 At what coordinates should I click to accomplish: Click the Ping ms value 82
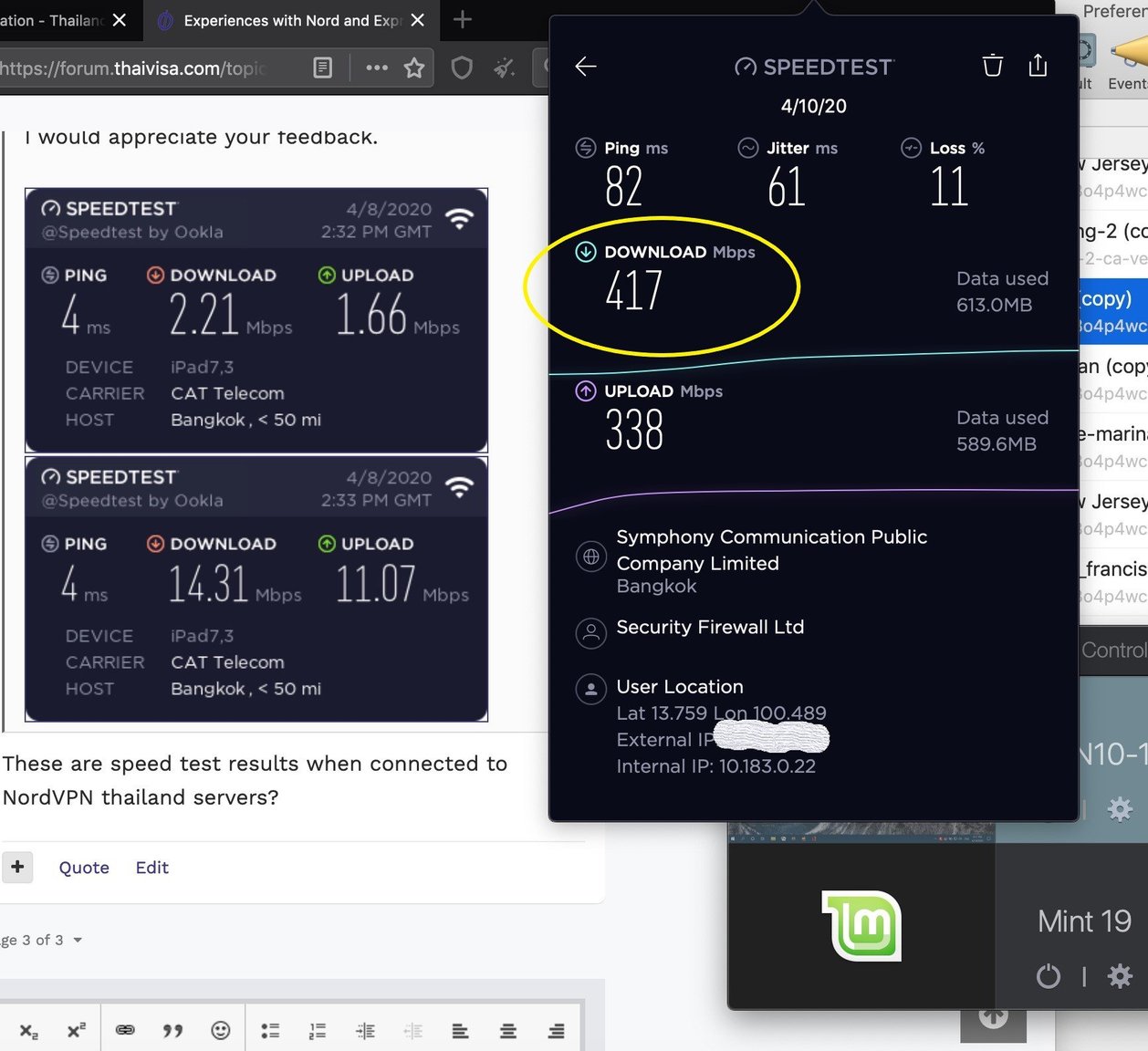point(624,186)
